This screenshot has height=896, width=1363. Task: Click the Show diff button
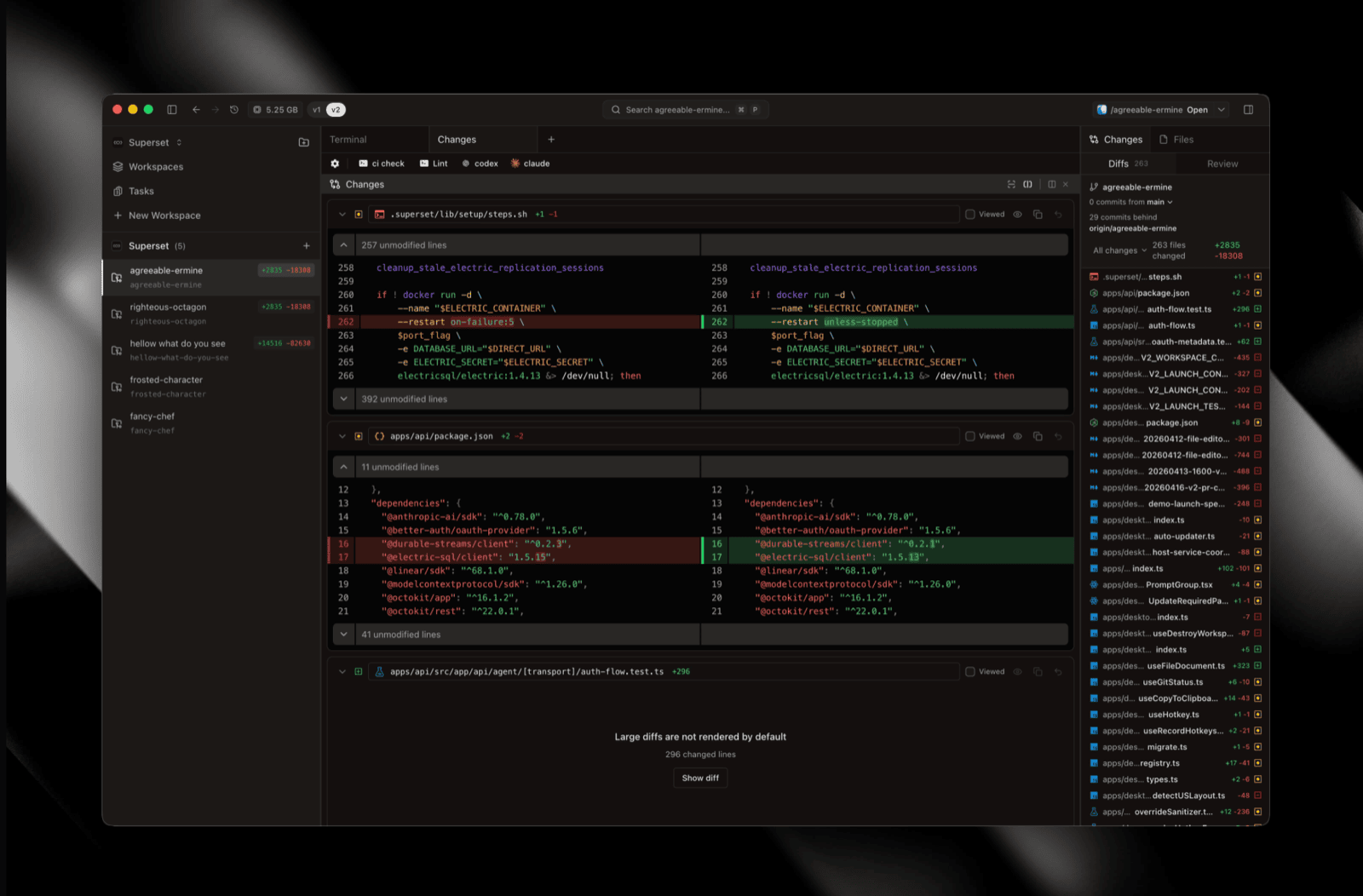tap(700, 778)
